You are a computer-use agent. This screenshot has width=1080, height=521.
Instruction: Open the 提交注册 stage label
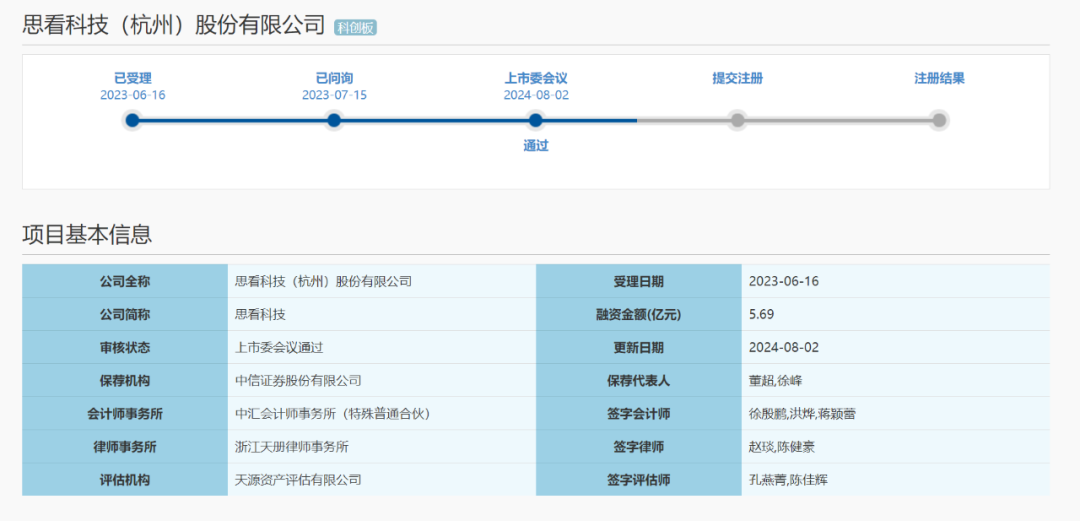(x=737, y=78)
